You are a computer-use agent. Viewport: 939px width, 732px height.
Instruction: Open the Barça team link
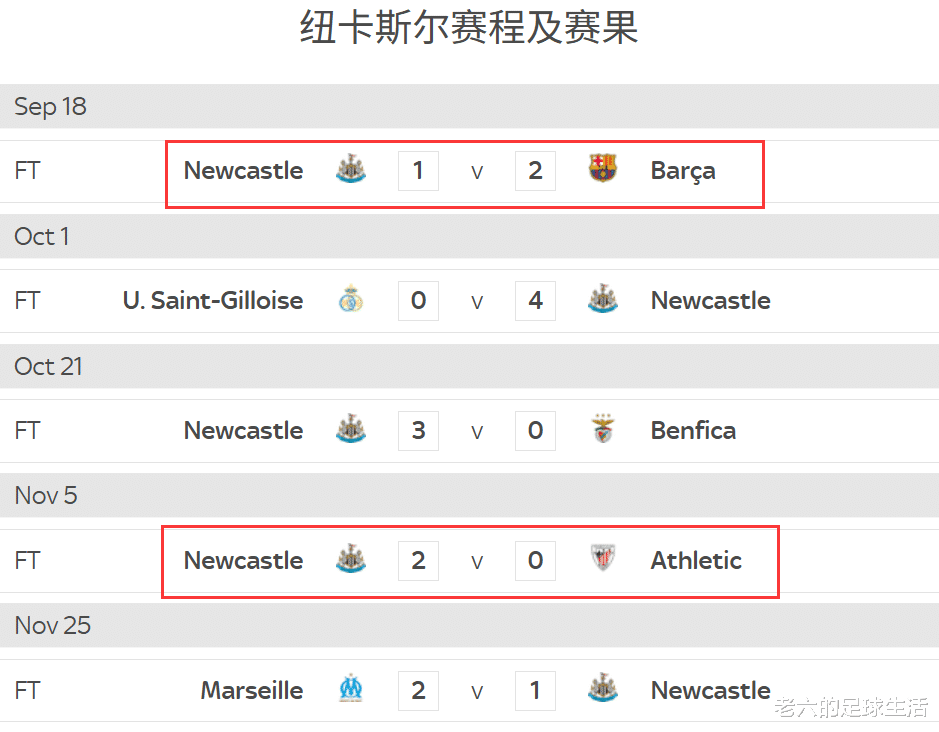tap(683, 171)
